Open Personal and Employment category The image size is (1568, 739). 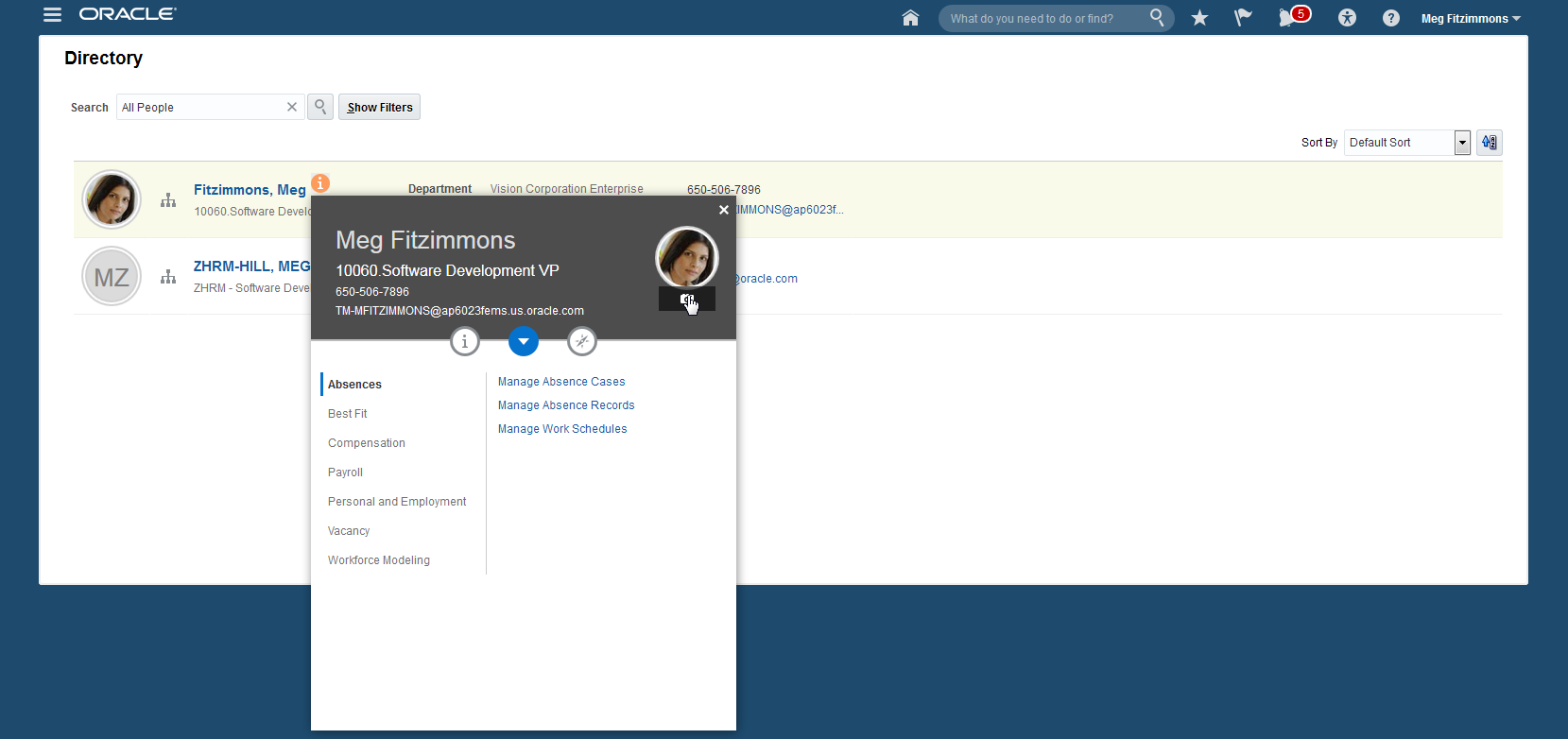[x=397, y=502]
